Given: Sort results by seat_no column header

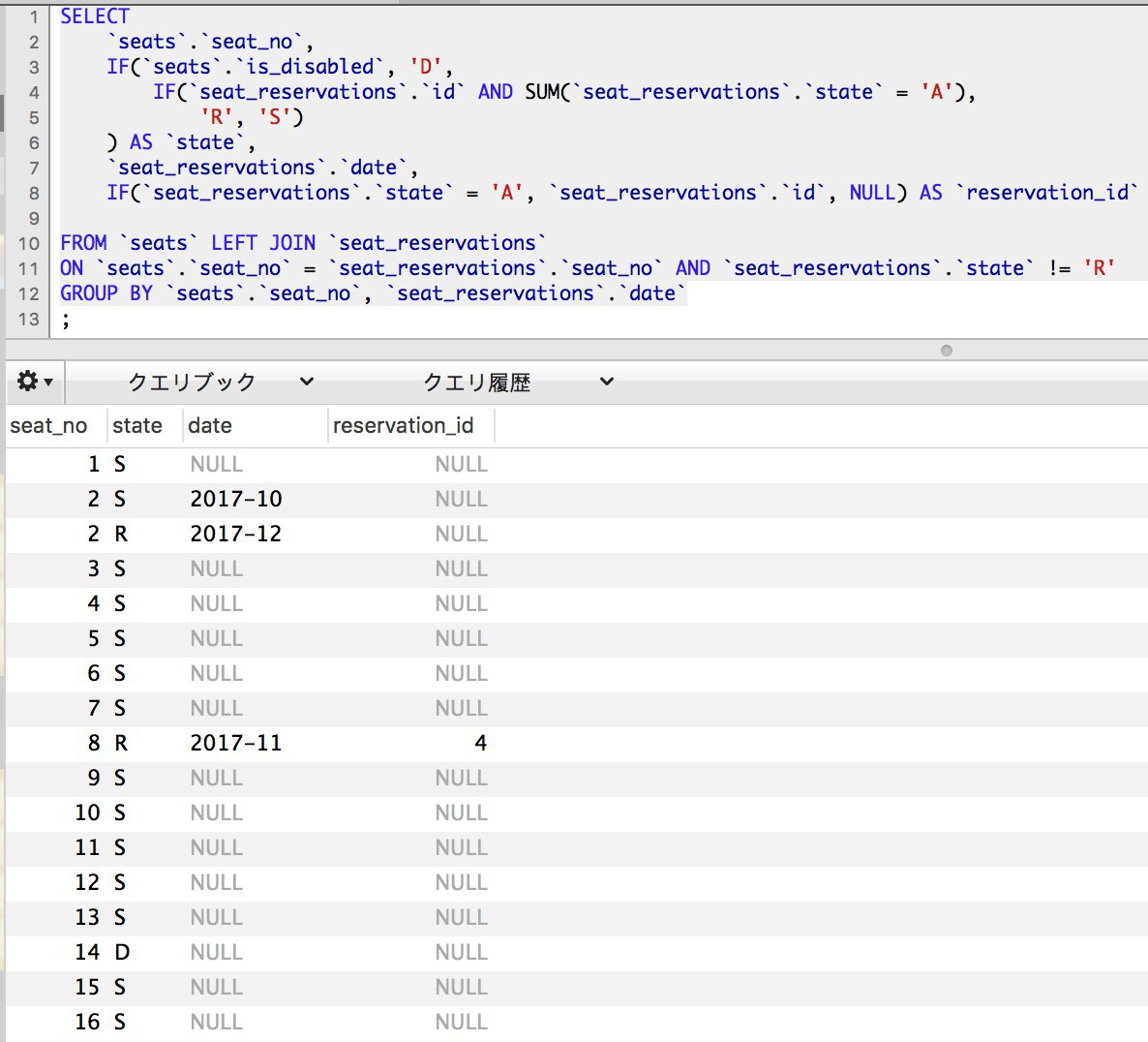Looking at the screenshot, I should [x=48, y=426].
